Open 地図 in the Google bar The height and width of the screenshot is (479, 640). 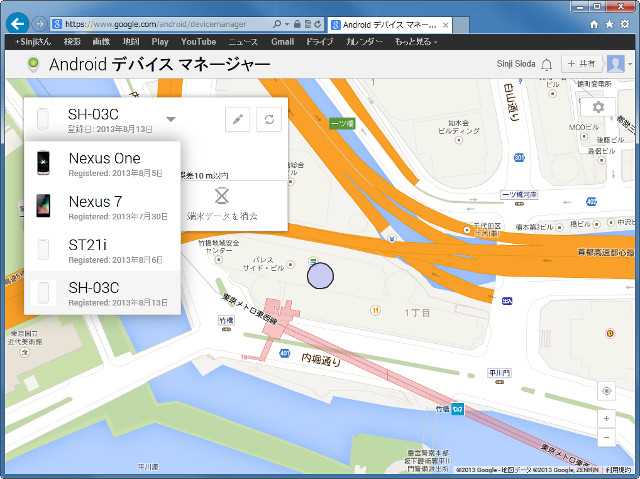(x=131, y=42)
